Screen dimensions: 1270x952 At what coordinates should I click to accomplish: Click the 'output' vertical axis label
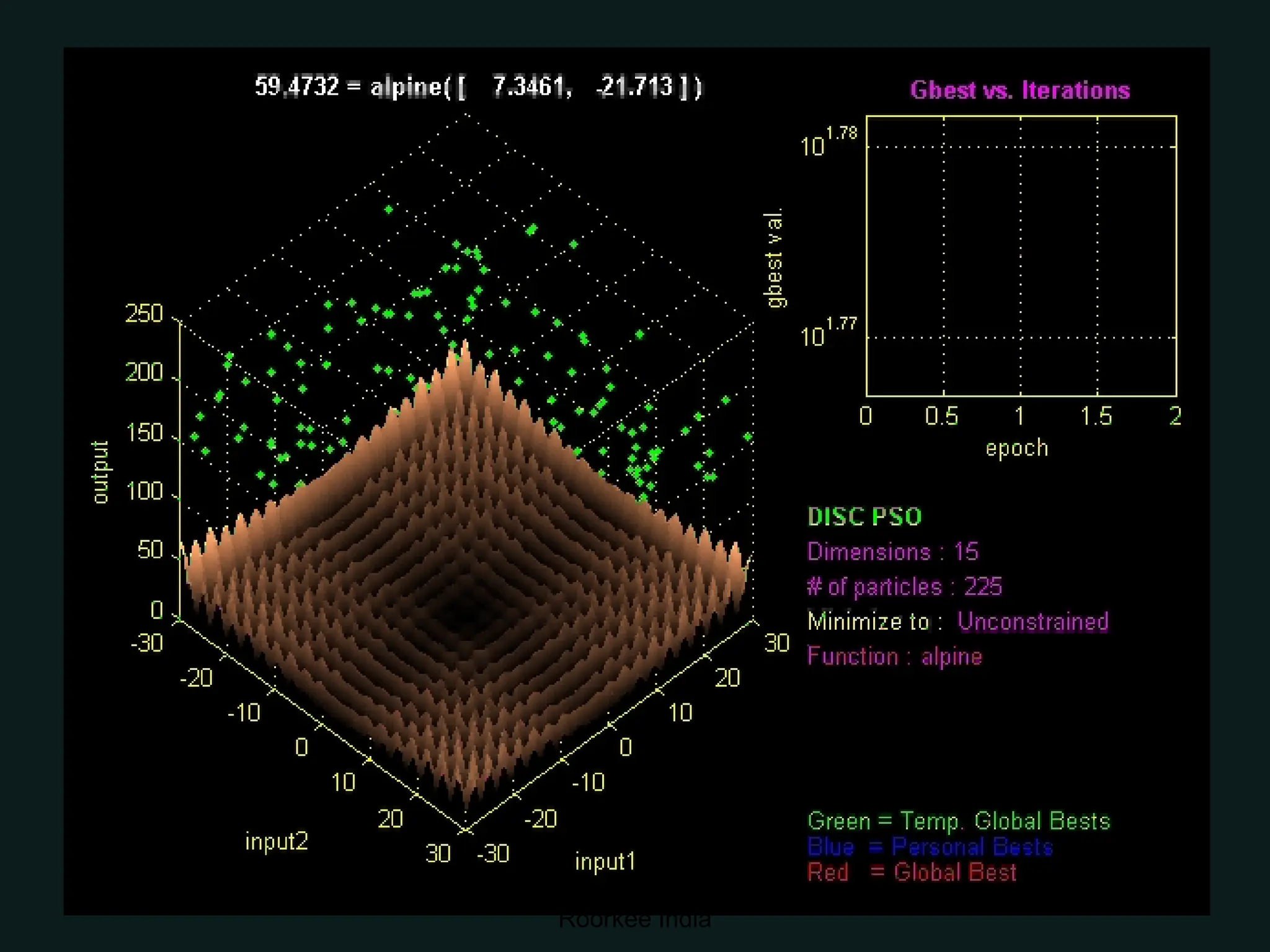100,472
